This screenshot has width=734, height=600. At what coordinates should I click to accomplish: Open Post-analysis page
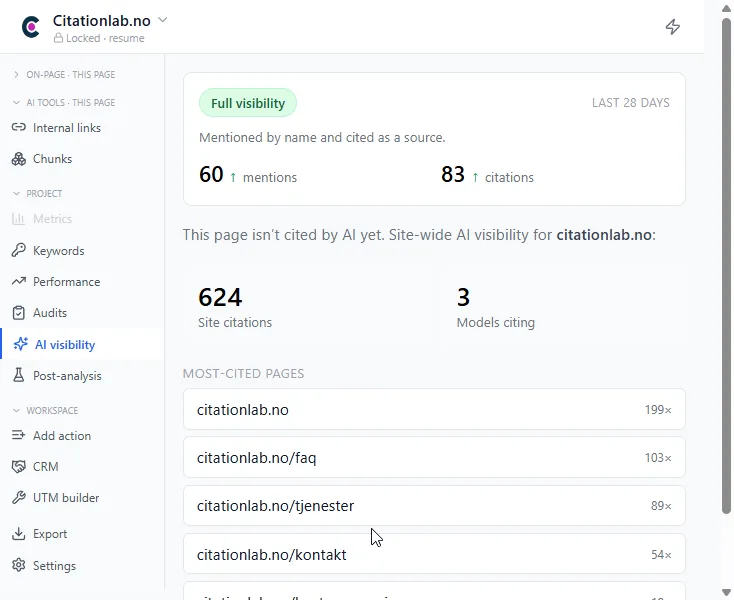(x=67, y=376)
